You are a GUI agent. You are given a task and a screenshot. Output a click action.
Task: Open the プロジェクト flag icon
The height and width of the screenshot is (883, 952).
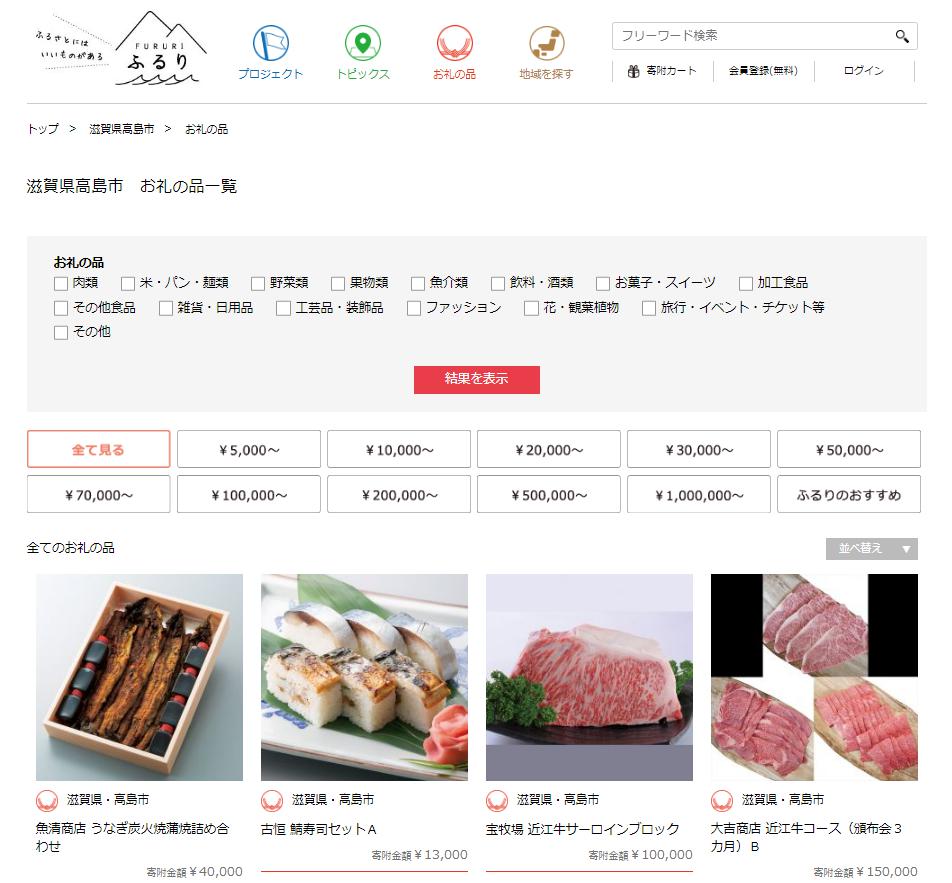pos(270,43)
